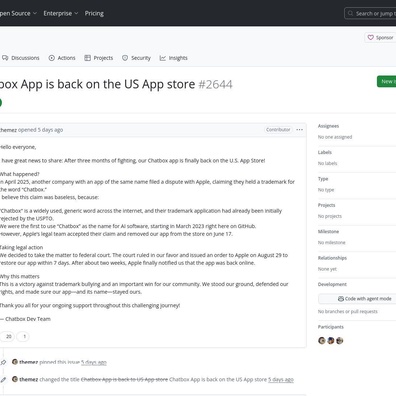Viewport: 396px width, 396px height.
Task: Click the Projects table icon
Action: click(x=87, y=58)
